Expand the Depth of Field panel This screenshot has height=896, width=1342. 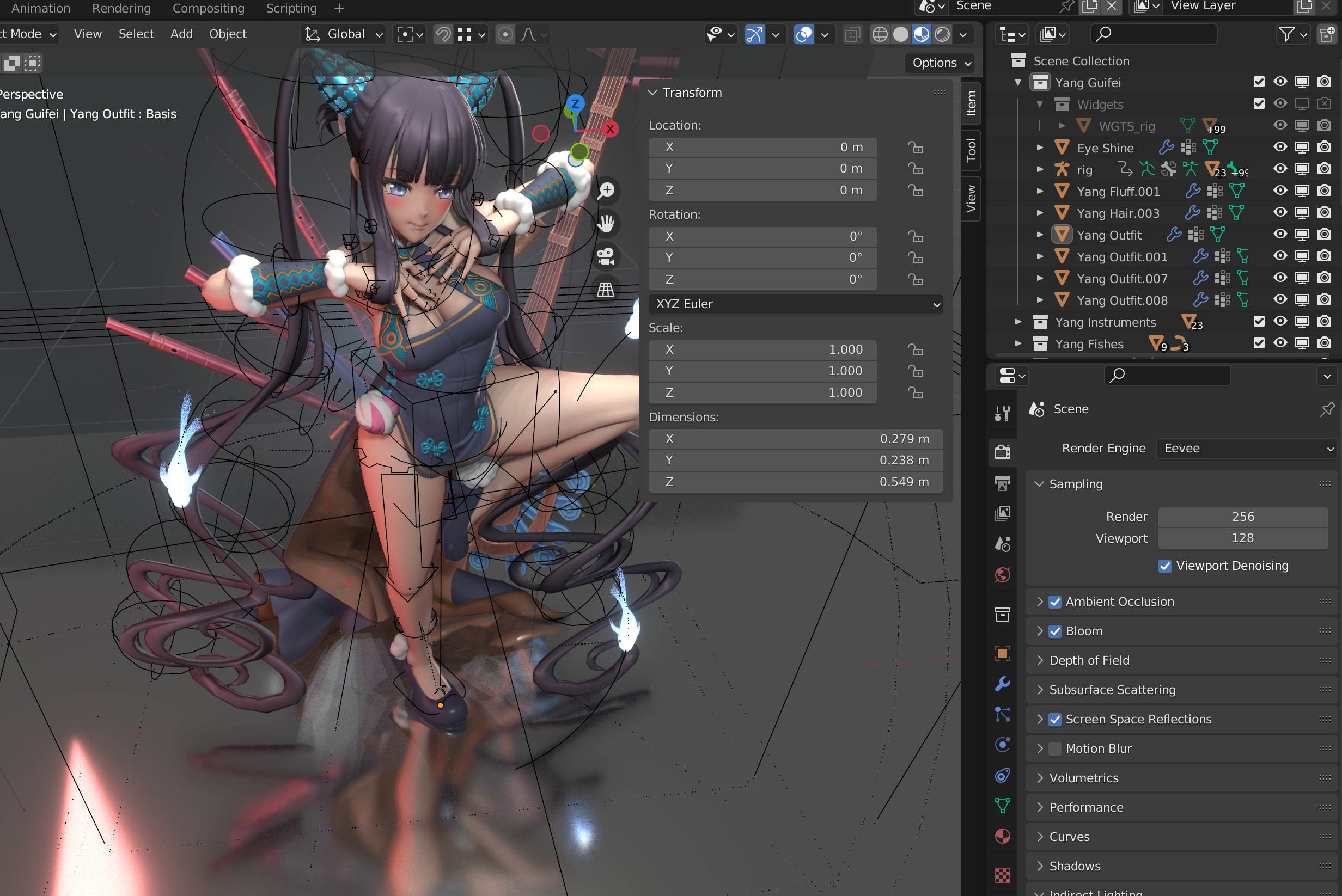click(1040, 661)
